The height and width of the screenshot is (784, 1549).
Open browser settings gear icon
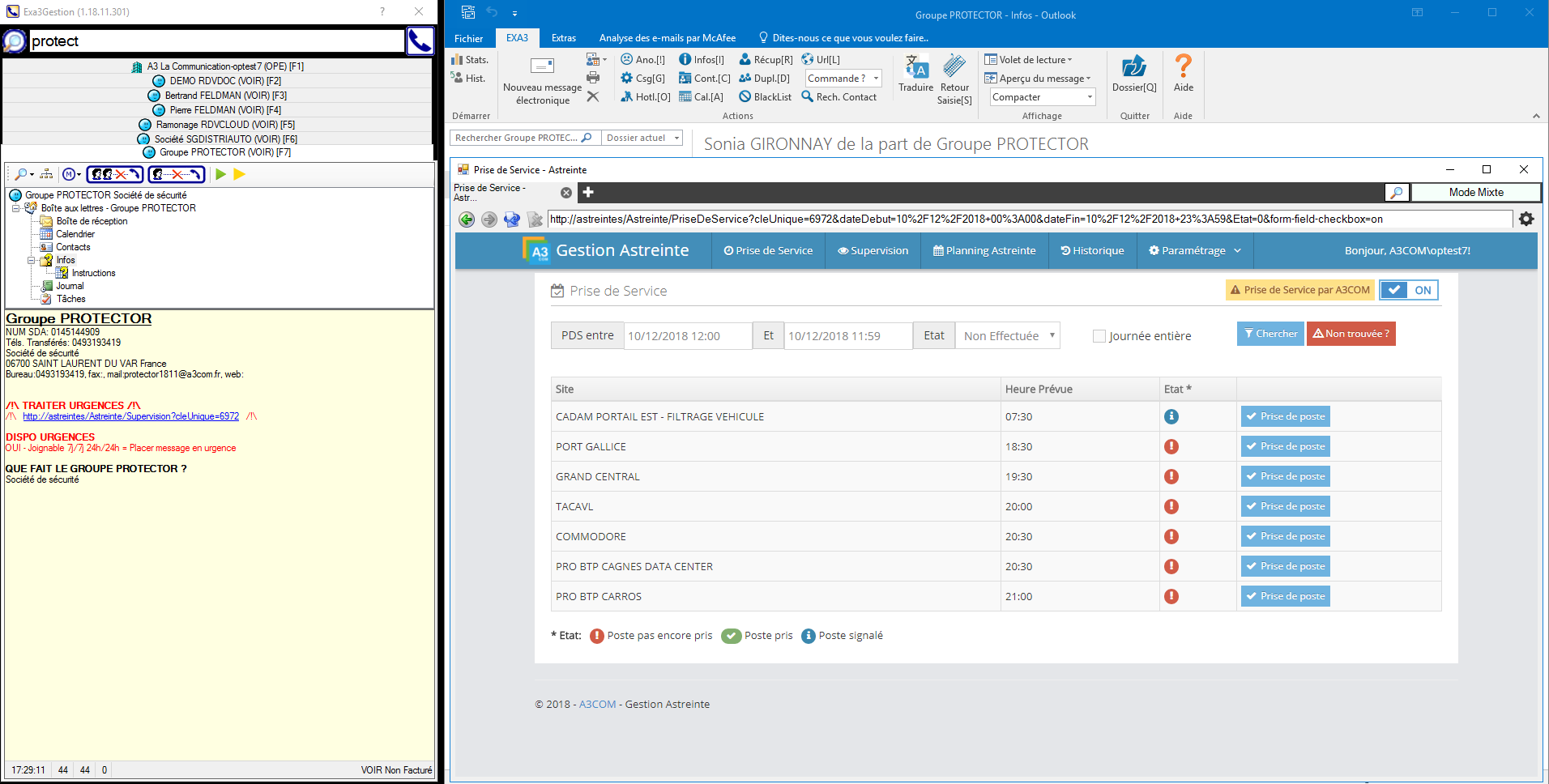click(1526, 219)
